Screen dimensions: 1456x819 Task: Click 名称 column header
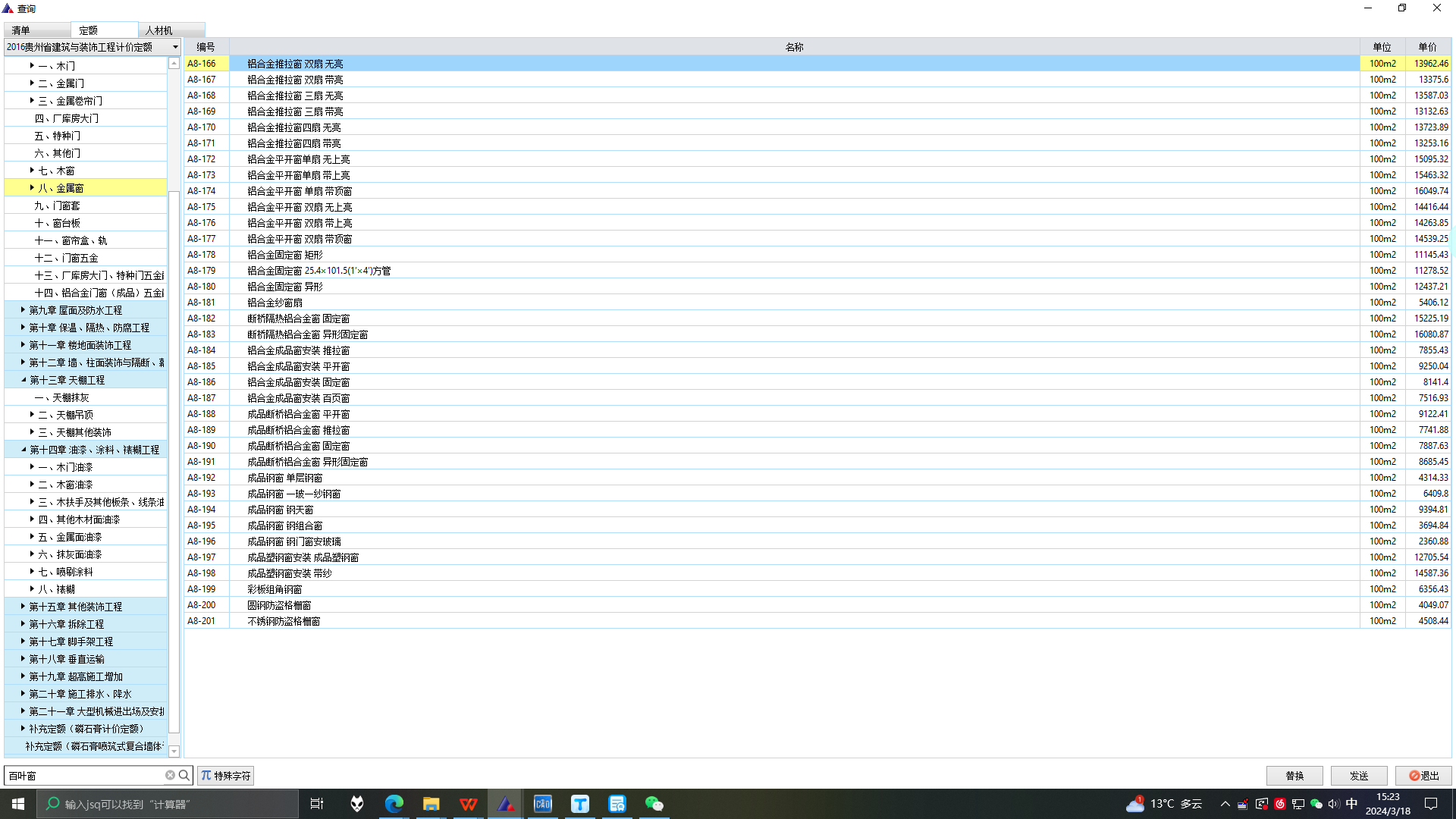tap(794, 47)
